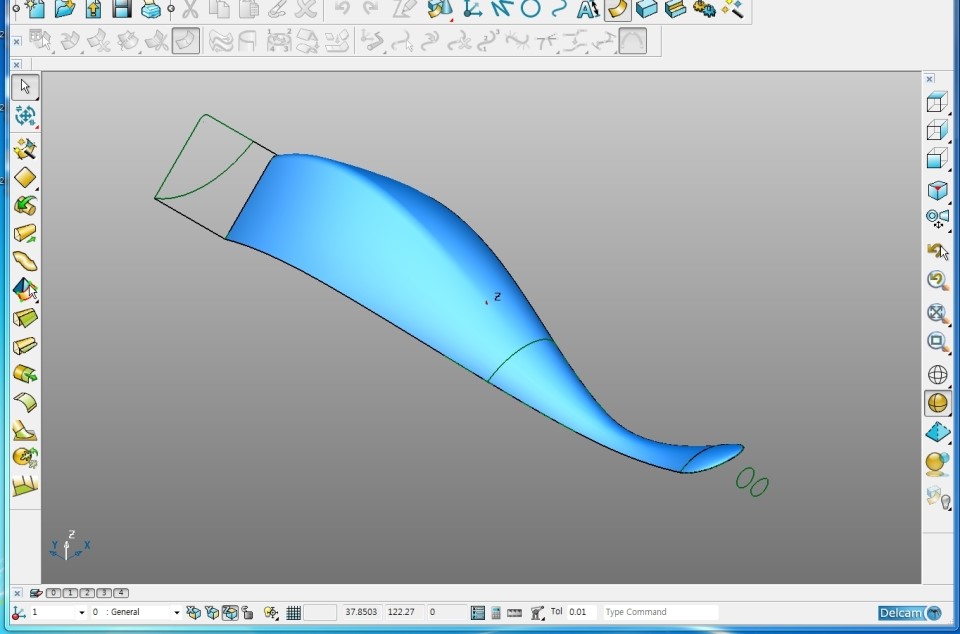Click the Select arrow tool
The image size is (960, 634).
click(x=25, y=87)
